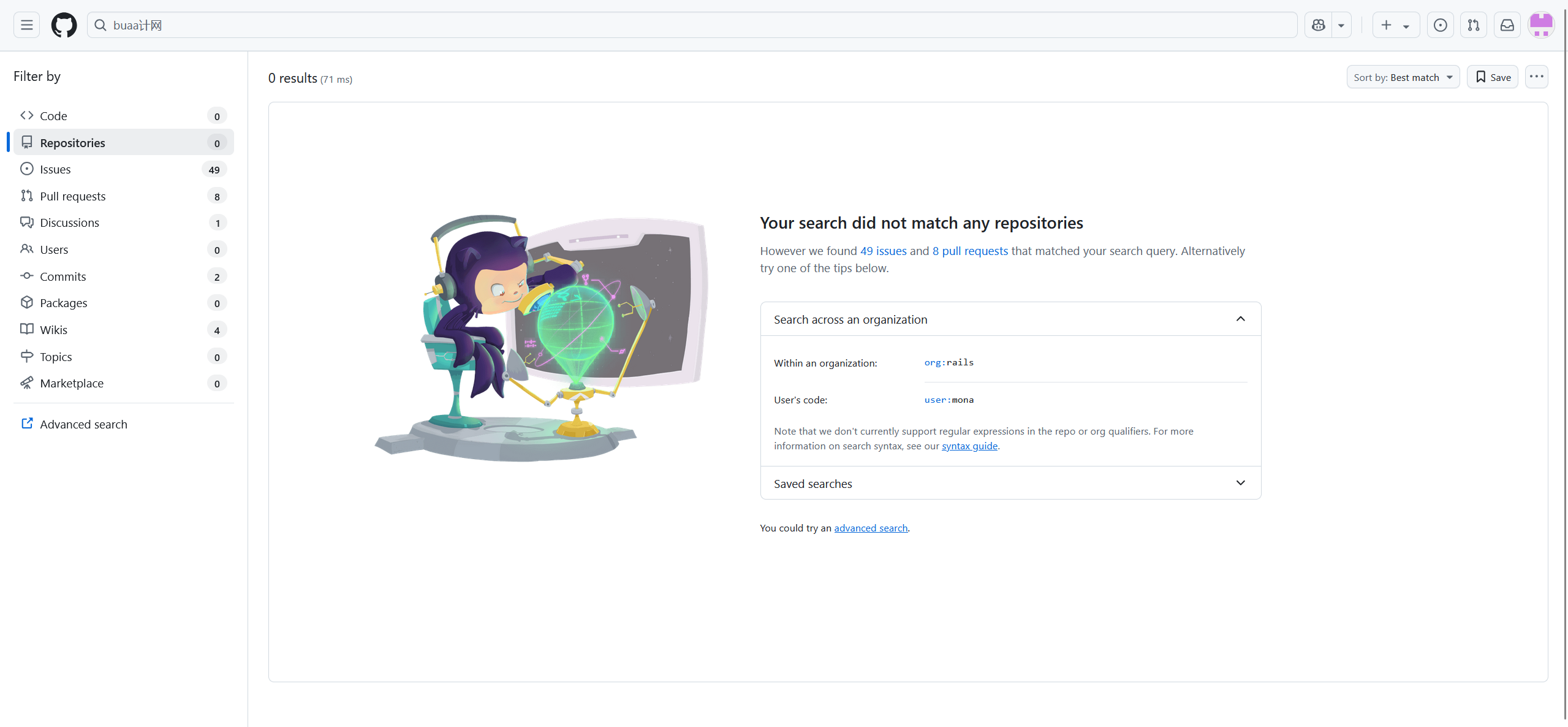Open Sort by Best match dropdown
This screenshot has height=727, width=1568.
tap(1403, 77)
